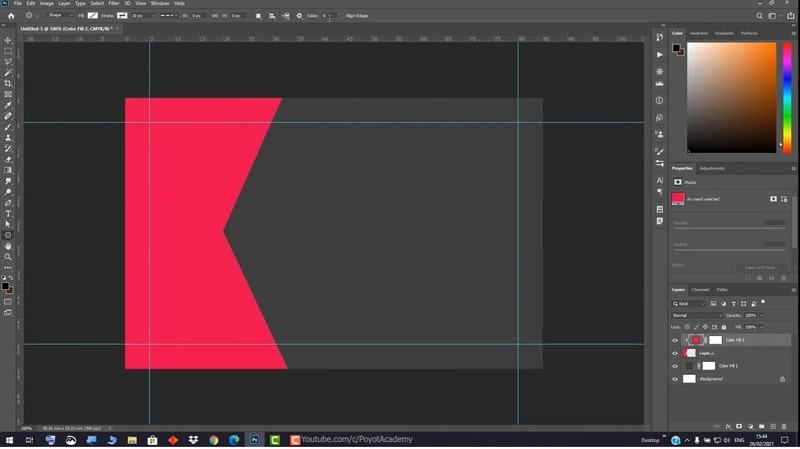The width and height of the screenshot is (800, 449).
Task: Select the Move tool
Action: (8, 40)
